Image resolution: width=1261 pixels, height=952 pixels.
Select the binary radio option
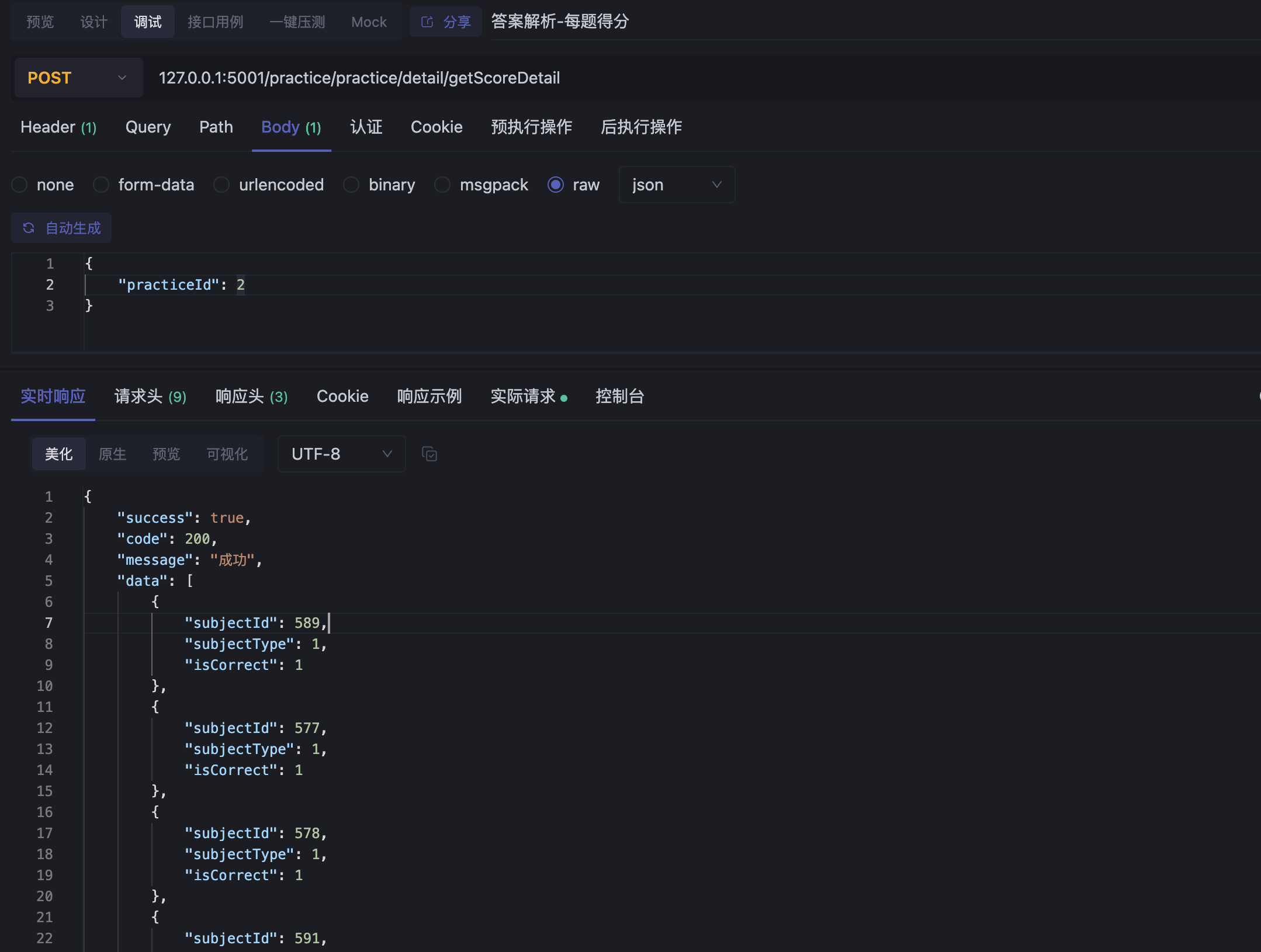(x=351, y=185)
